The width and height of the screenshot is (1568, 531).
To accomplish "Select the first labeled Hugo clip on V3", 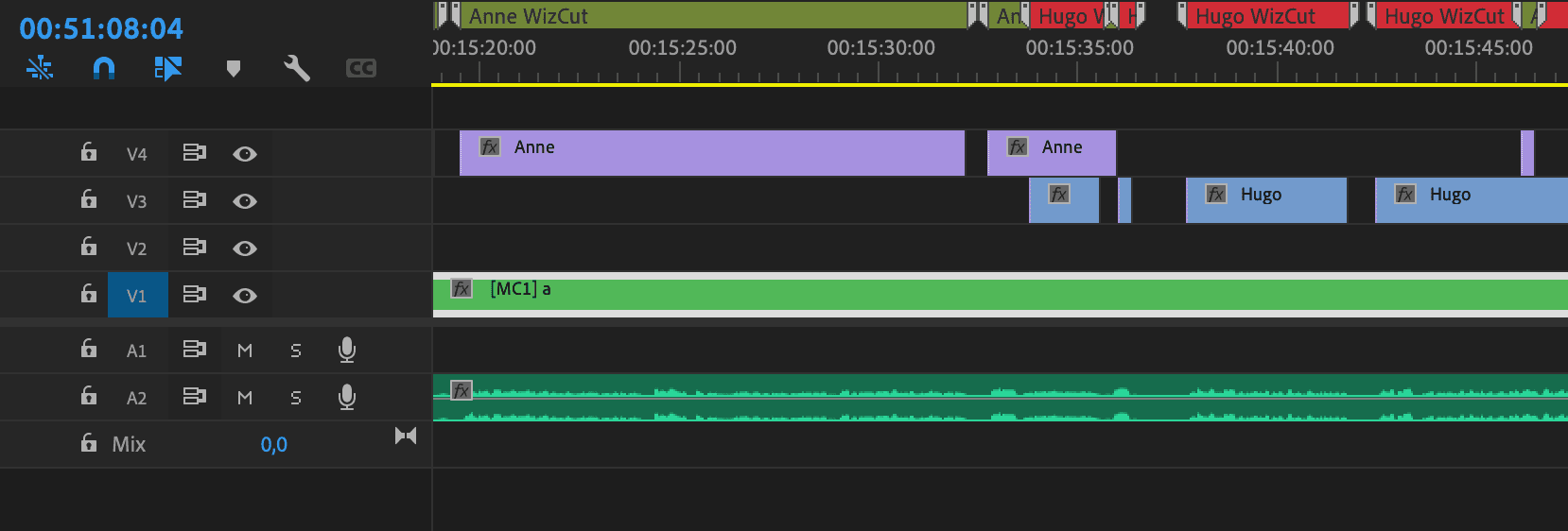I will [x=1266, y=200].
